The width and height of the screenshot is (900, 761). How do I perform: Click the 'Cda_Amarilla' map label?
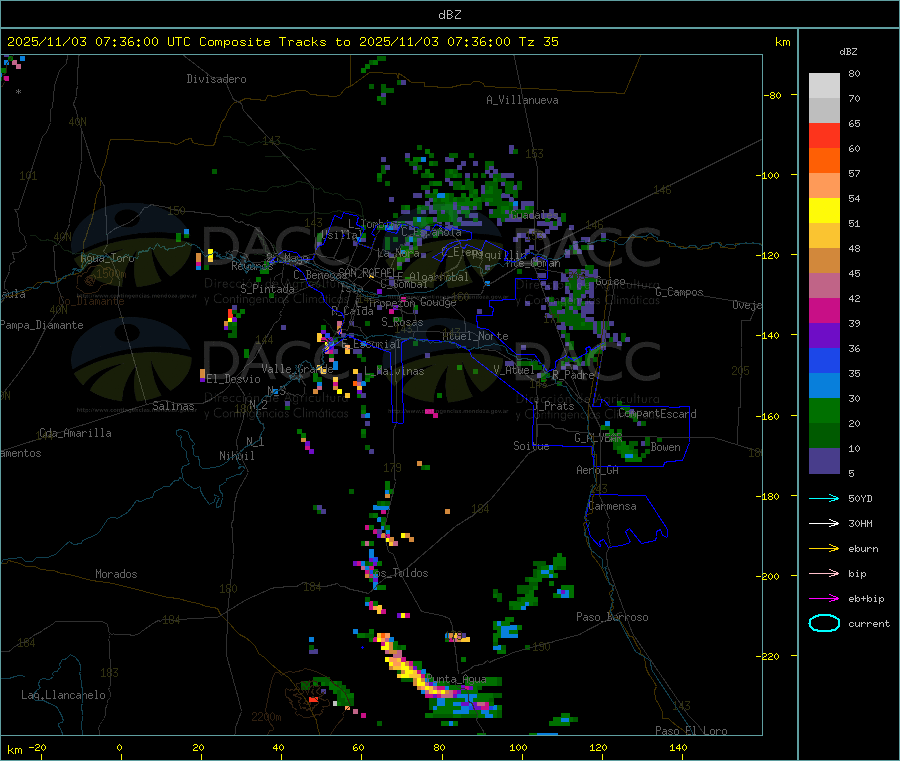75,433
